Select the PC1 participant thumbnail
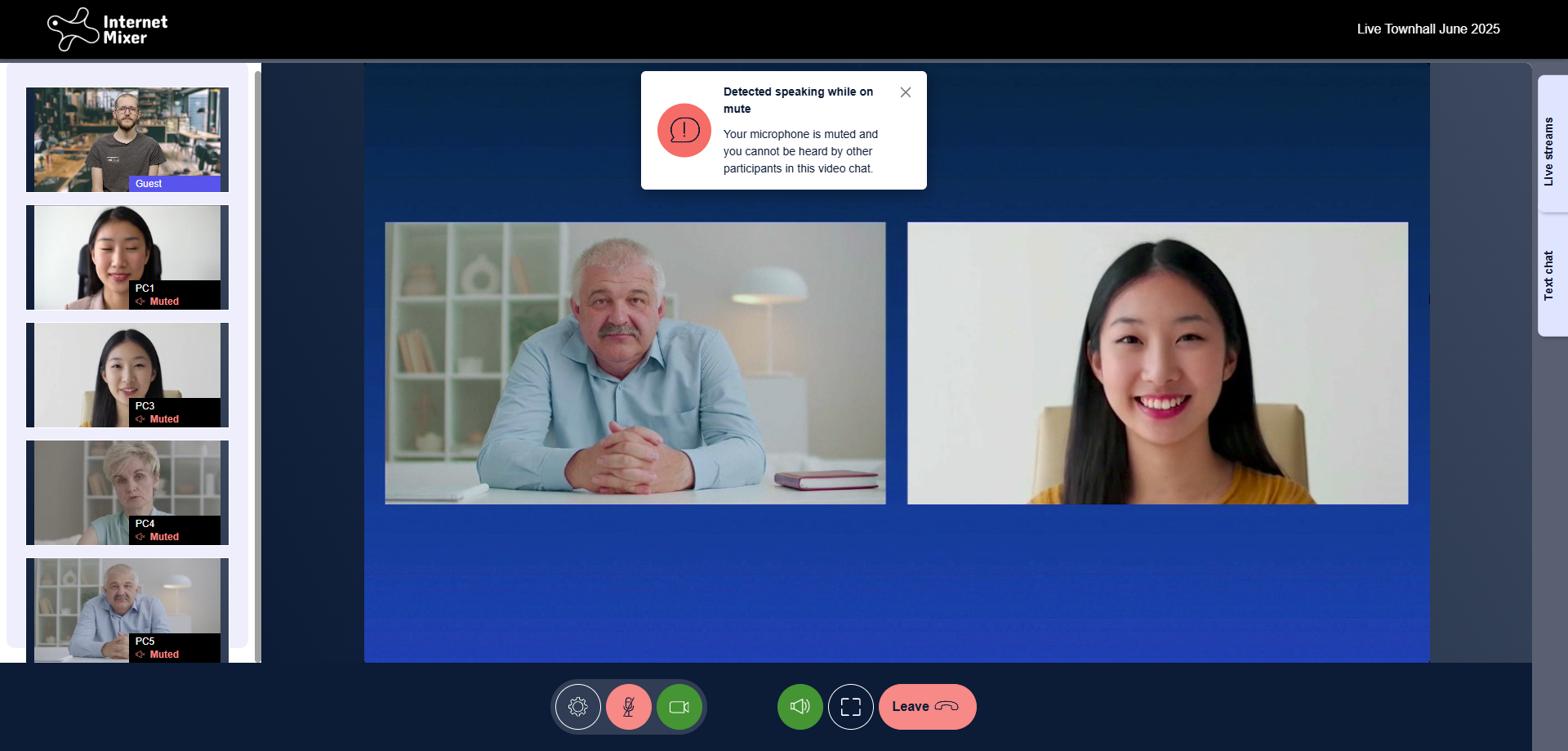This screenshot has width=1568, height=751. (127, 257)
